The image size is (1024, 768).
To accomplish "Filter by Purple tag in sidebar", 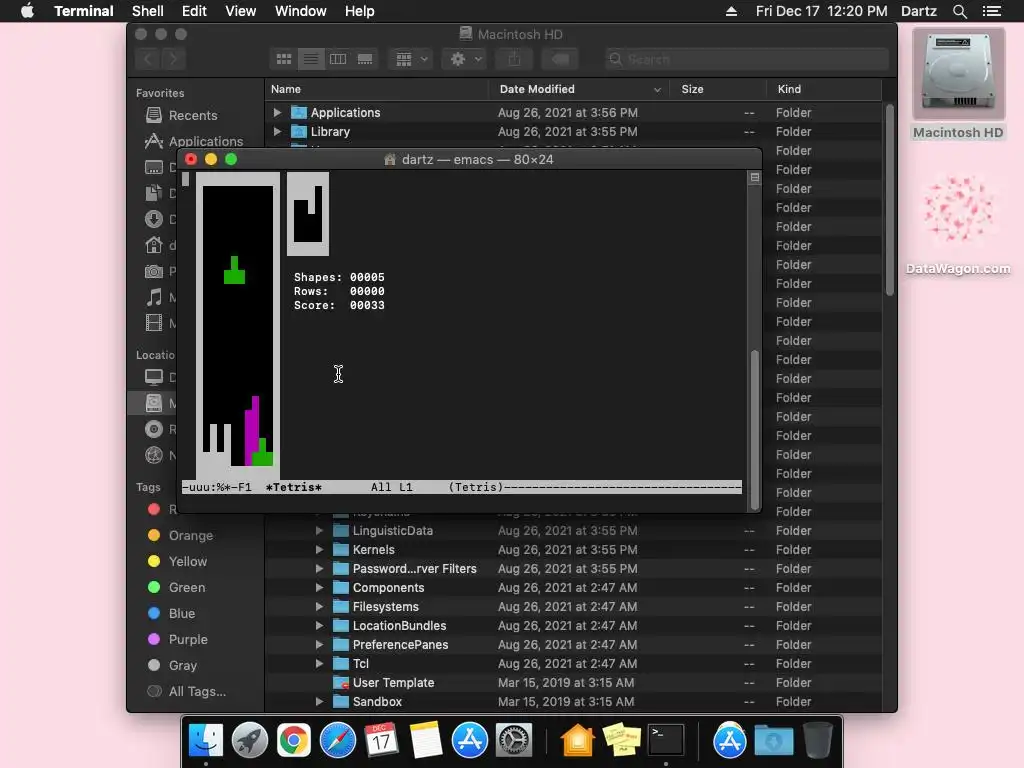I will (188, 639).
